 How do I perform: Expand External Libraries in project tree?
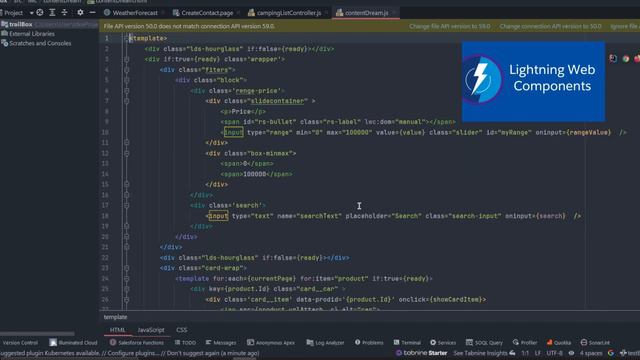[x=32, y=34]
